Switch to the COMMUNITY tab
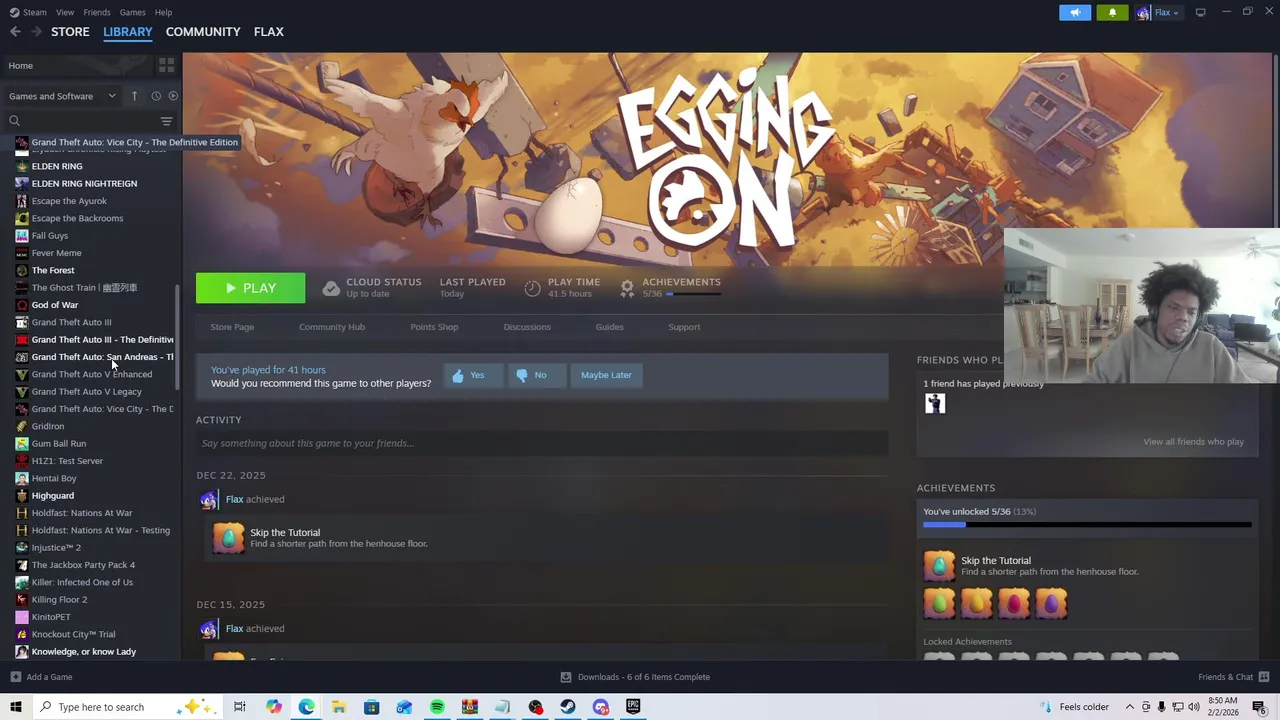1280x720 pixels. 203,32
